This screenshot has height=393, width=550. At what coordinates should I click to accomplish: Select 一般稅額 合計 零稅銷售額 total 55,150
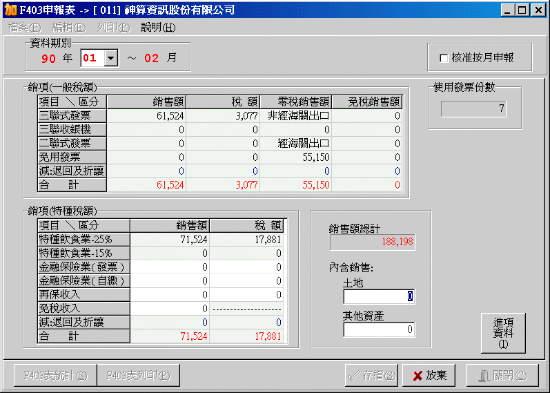[296, 185]
